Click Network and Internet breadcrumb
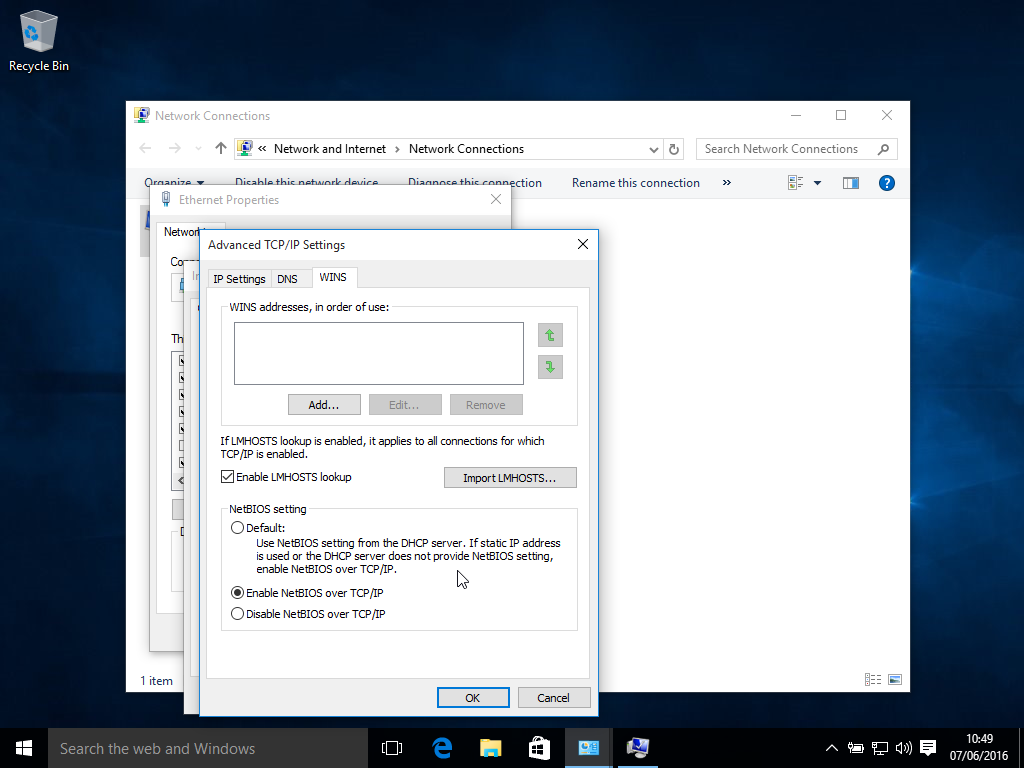The width and height of the screenshot is (1024, 768). [x=330, y=149]
